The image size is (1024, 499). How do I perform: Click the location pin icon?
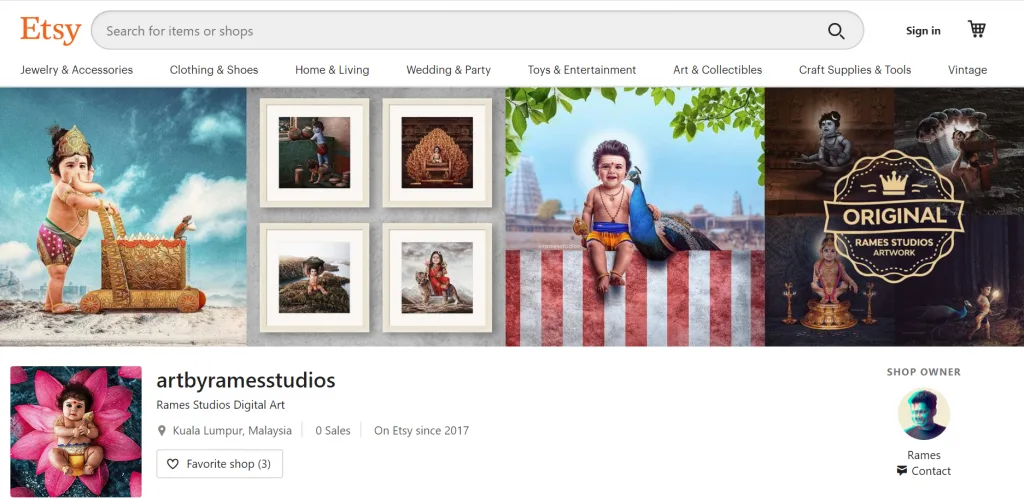coord(162,431)
